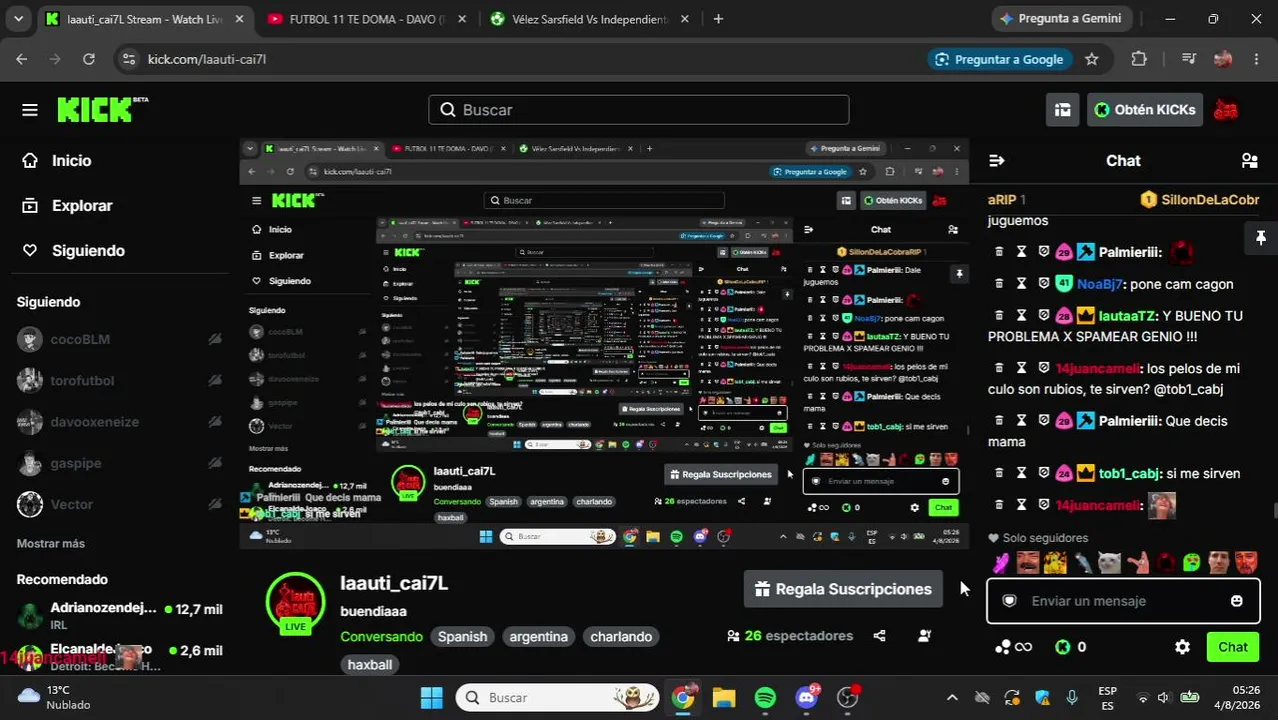Screen dimensions: 1278x720
Task: Delete NoaBj7's 'pone cam cagon' message
Action: (999, 284)
